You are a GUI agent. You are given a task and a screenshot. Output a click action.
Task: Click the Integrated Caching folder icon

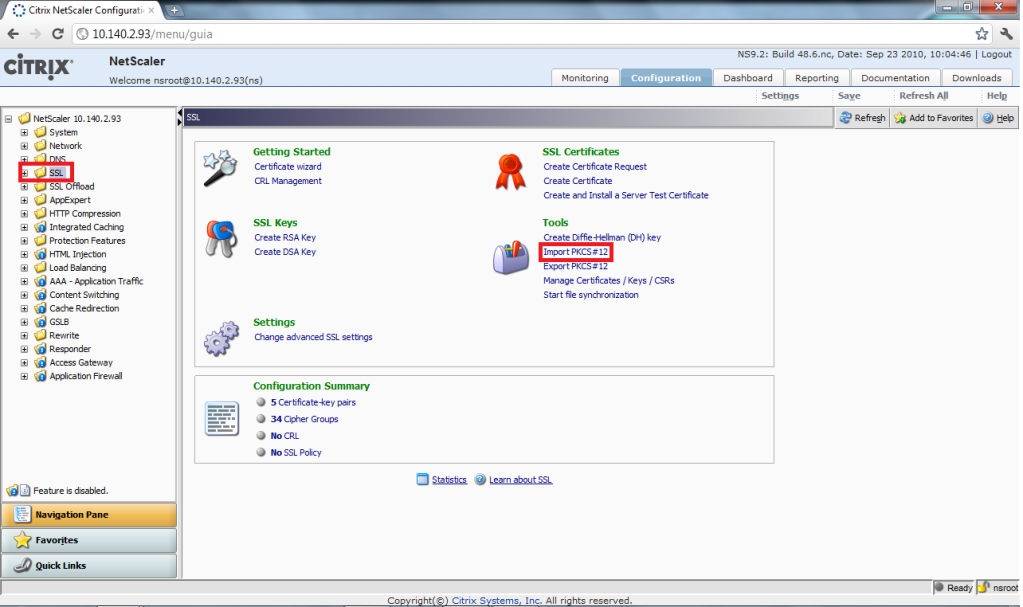coord(40,227)
